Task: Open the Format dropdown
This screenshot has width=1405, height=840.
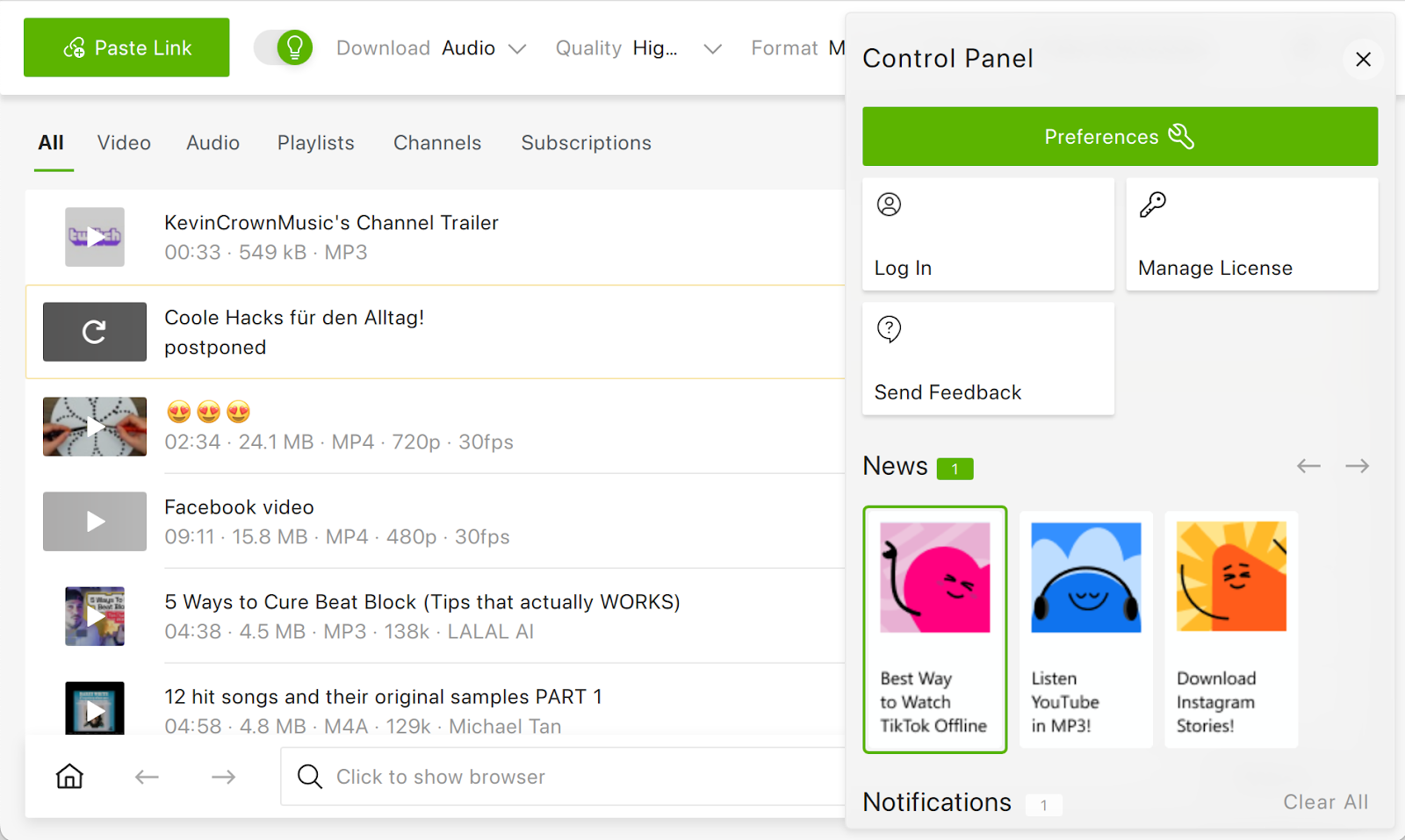Action: [797, 48]
